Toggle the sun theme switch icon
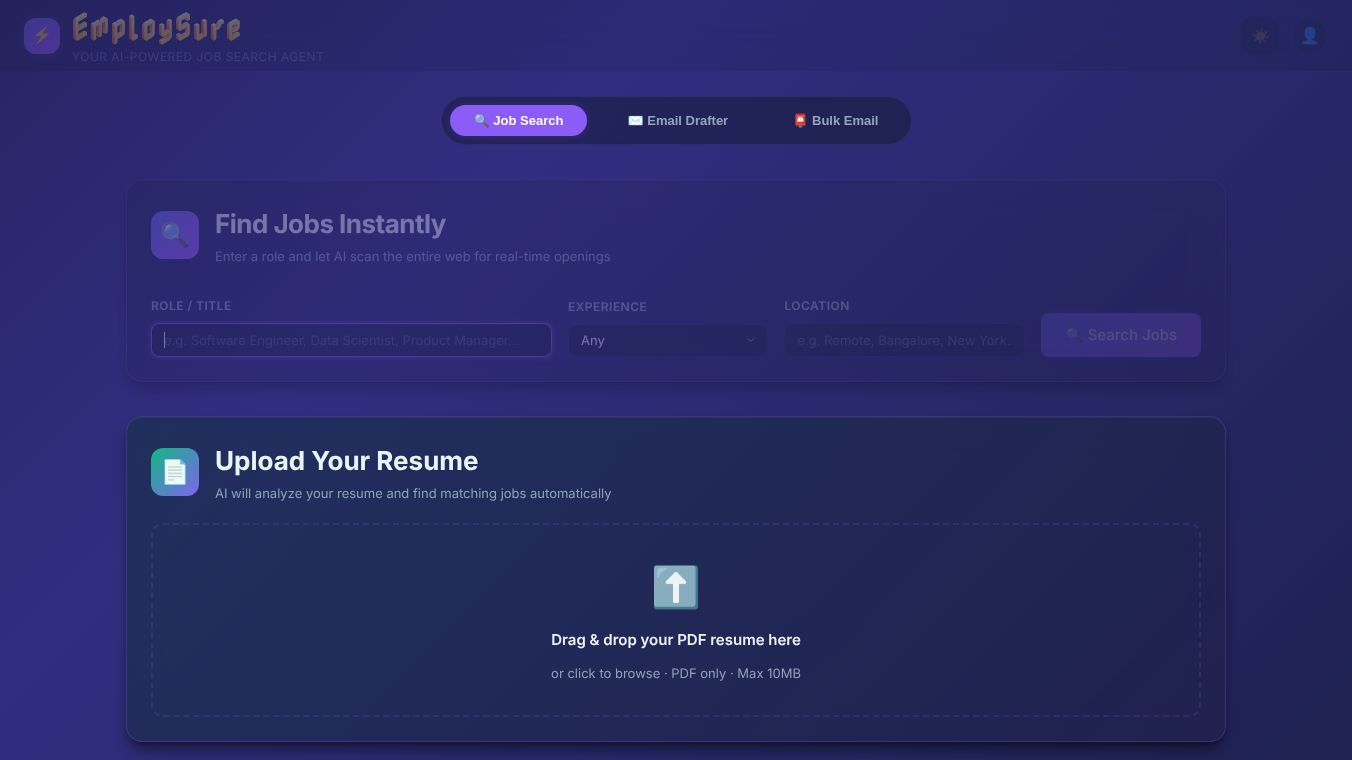Viewport: 1352px width, 760px height. point(1260,36)
